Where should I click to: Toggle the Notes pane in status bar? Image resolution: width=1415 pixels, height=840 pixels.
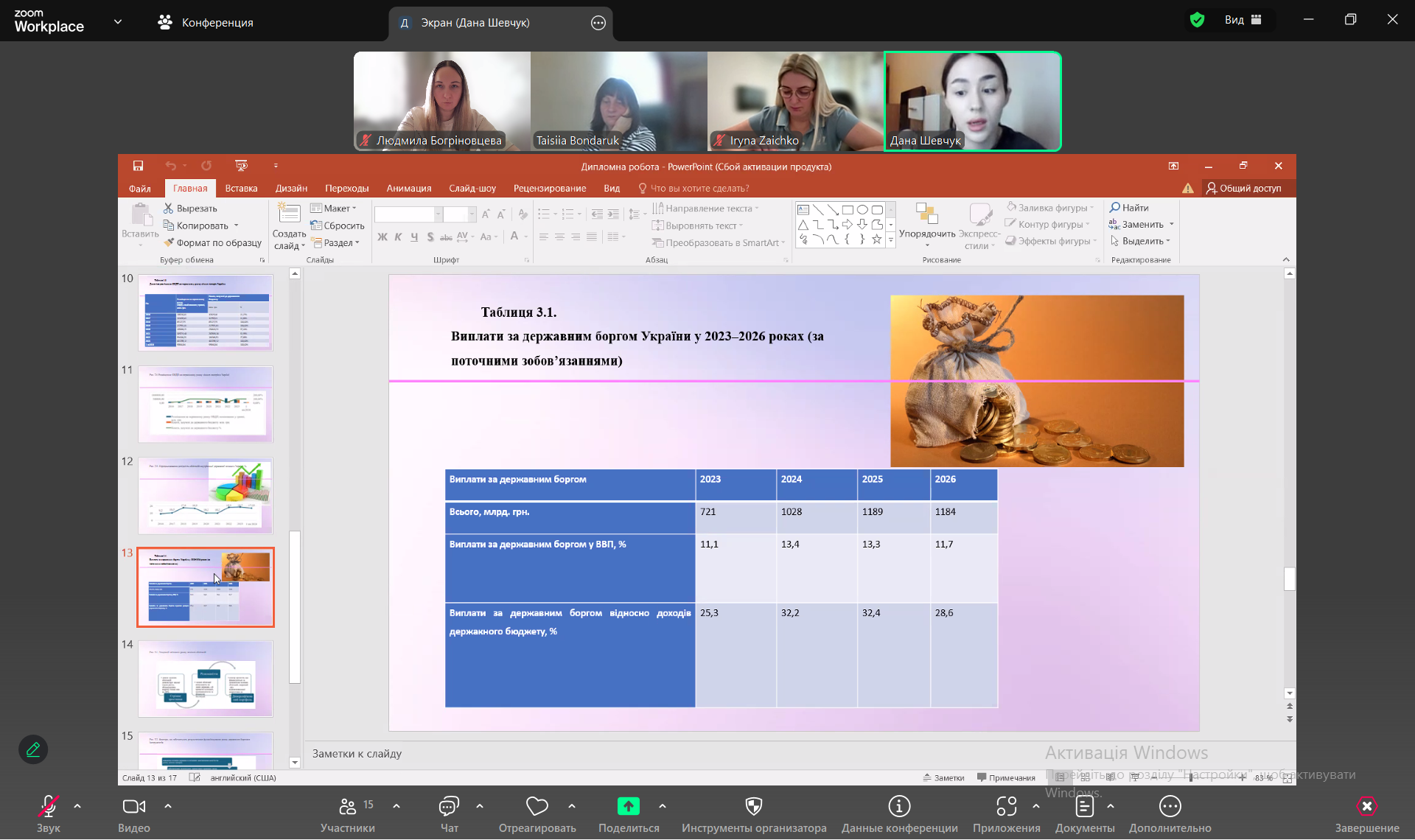pos(944,778)
